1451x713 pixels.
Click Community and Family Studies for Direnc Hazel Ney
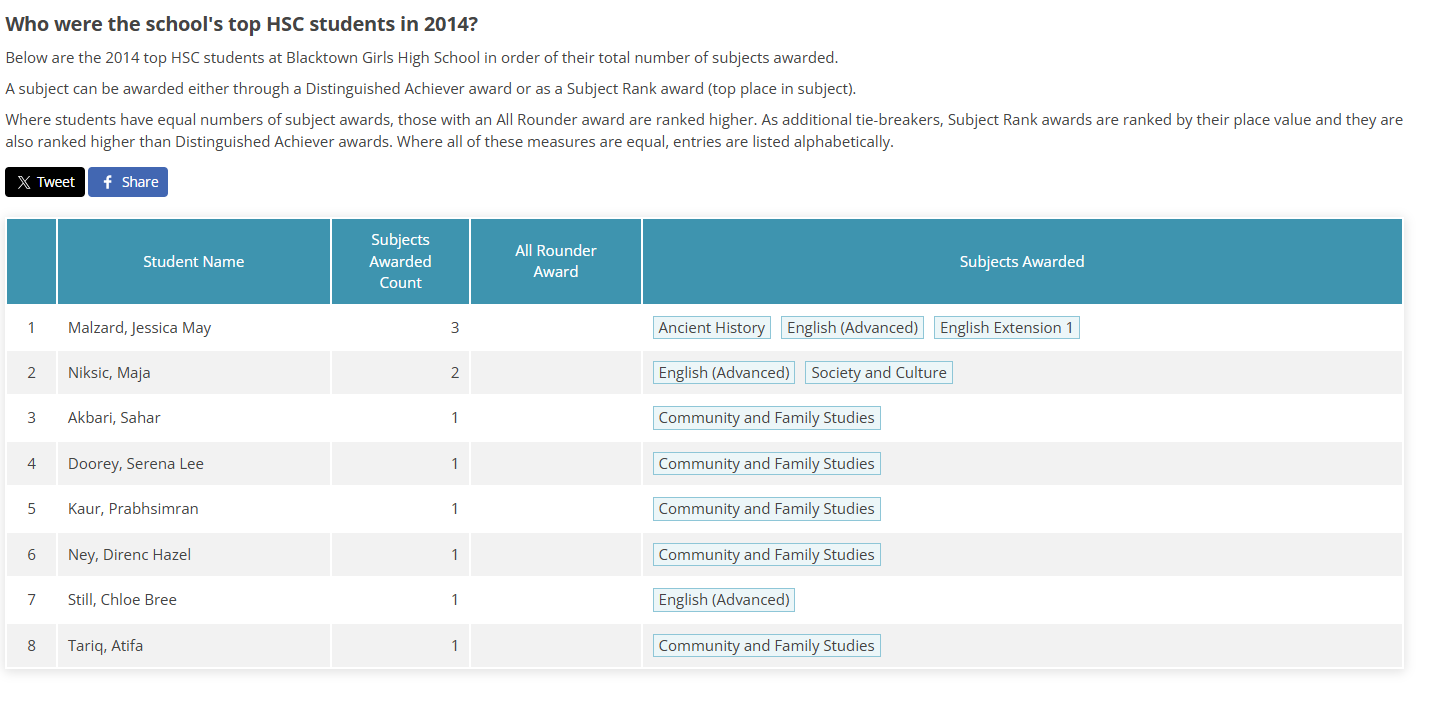[x=767, y=555]
